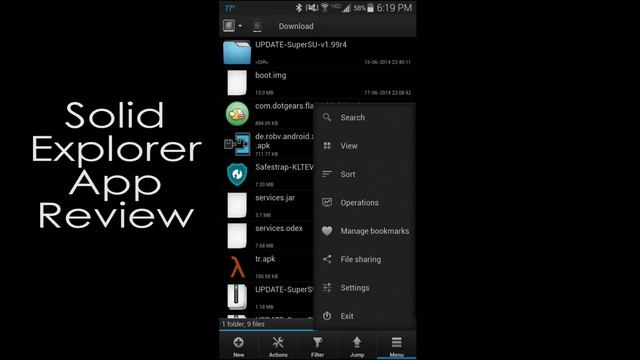Tap the Operations monitor icon

(x=327, y=202)
